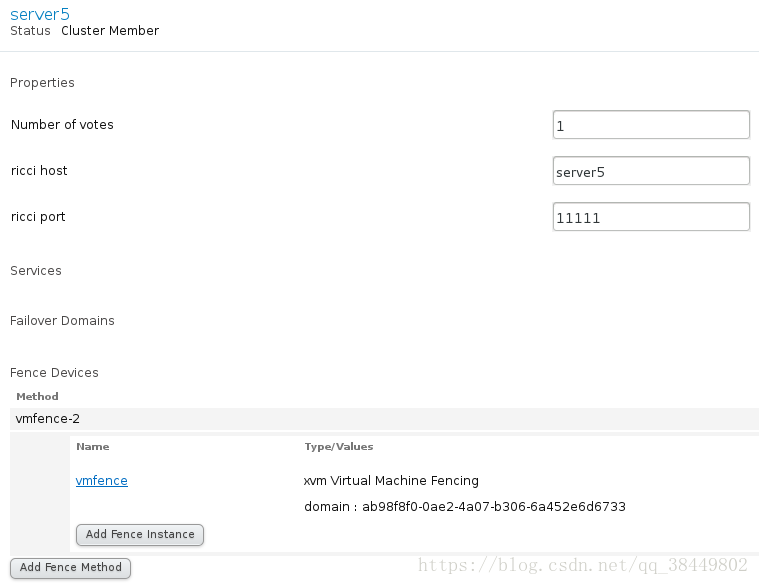Image resolution: width=759 pixels, height=585 pixels.
Task: Click the Add Fence Instance button
Action: (140, 535)
